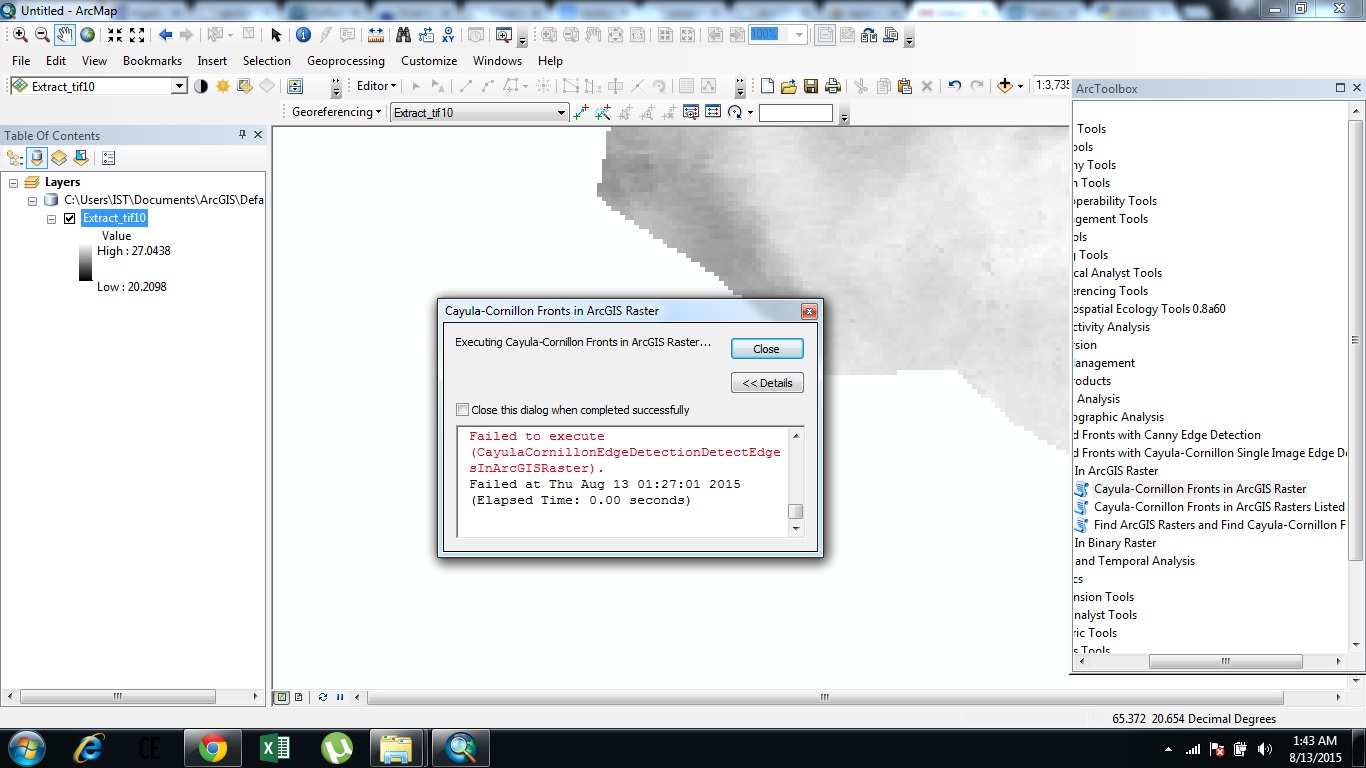This screenshot has height=768, width=1366.
Task: Check 'Close this dialog when completed successfully'
Action: [x=462, y=410]
